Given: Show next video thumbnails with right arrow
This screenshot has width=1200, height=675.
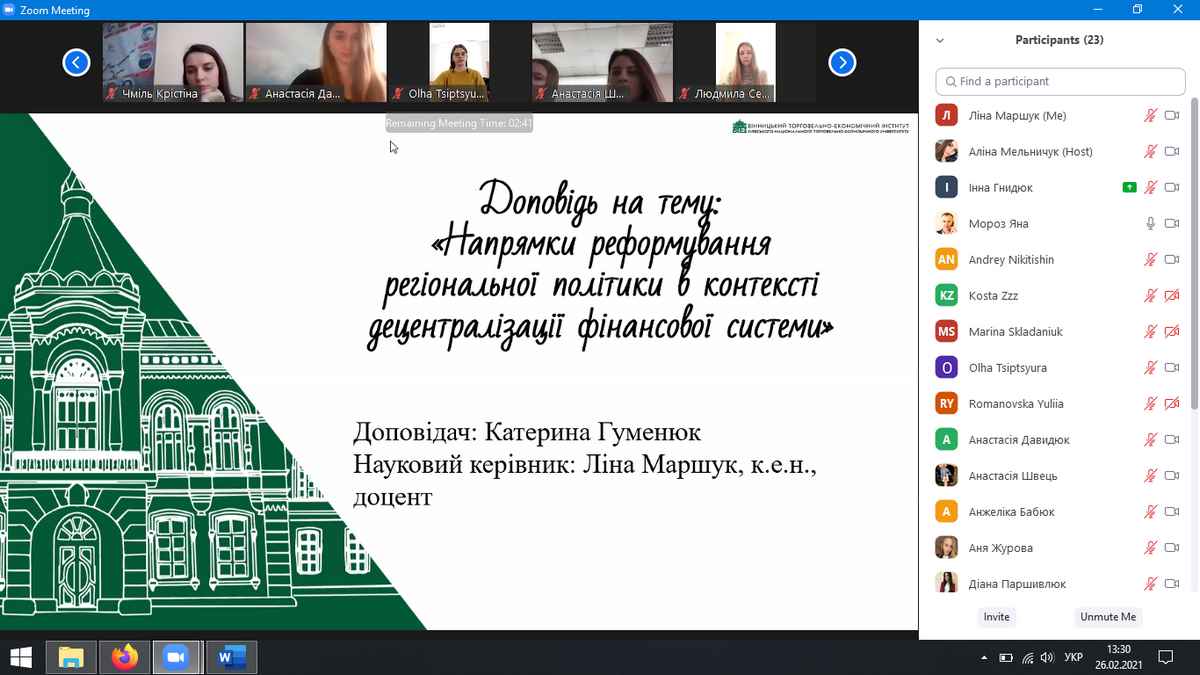Looking at the screenshot, I should click(842, 63).
